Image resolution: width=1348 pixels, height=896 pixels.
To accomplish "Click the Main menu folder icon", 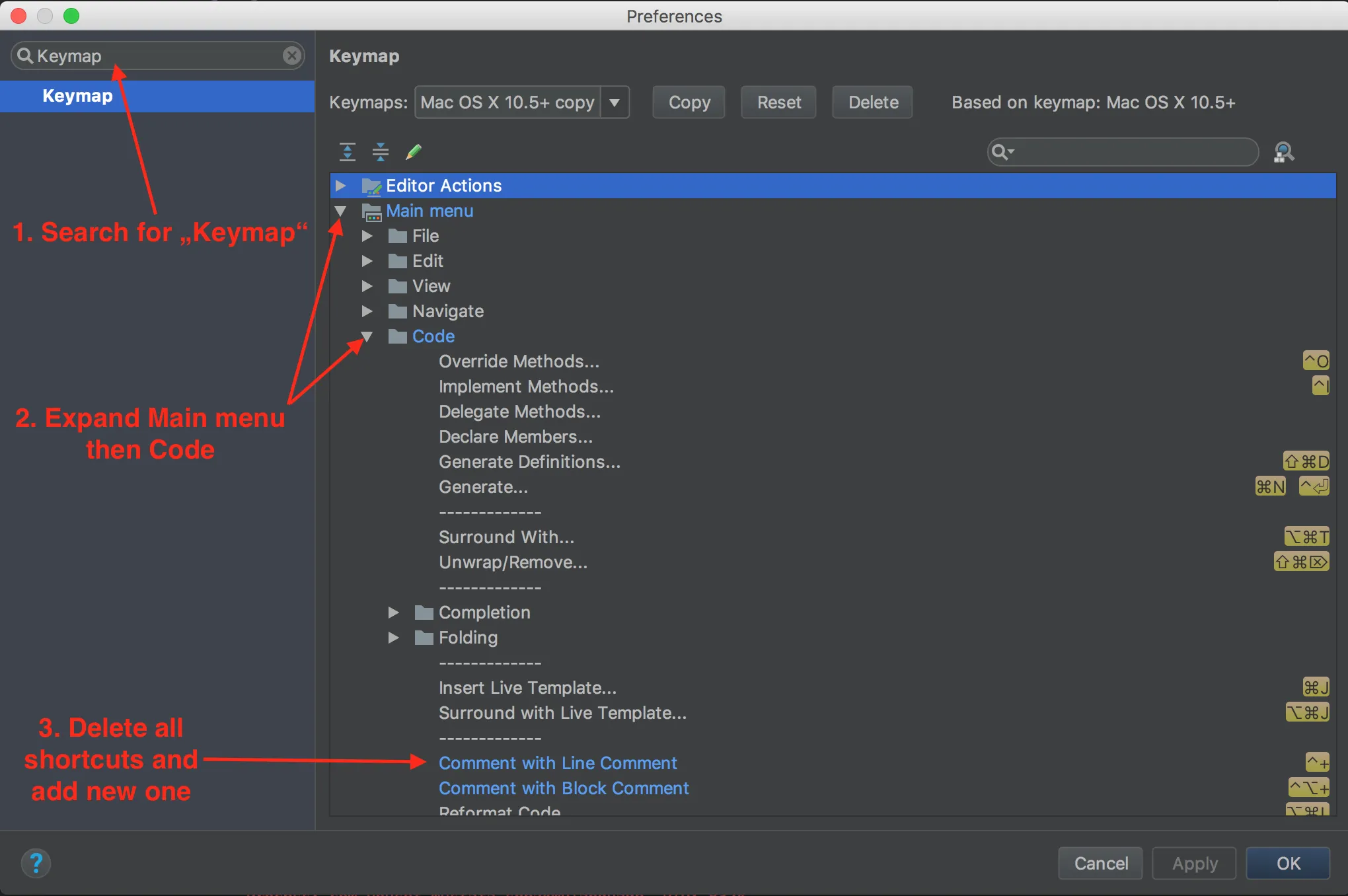I will [372, 211].
